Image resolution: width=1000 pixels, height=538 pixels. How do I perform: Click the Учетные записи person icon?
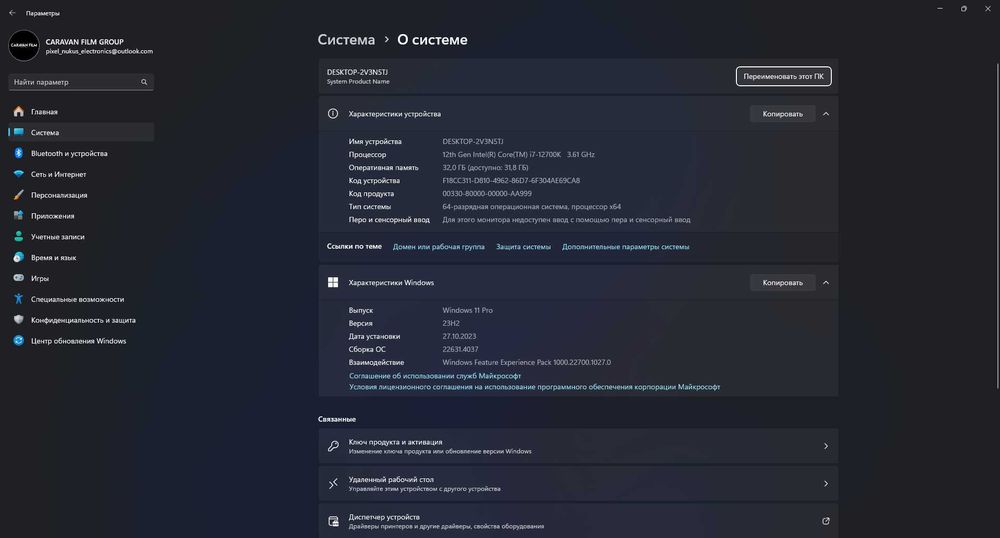(18, 236)
